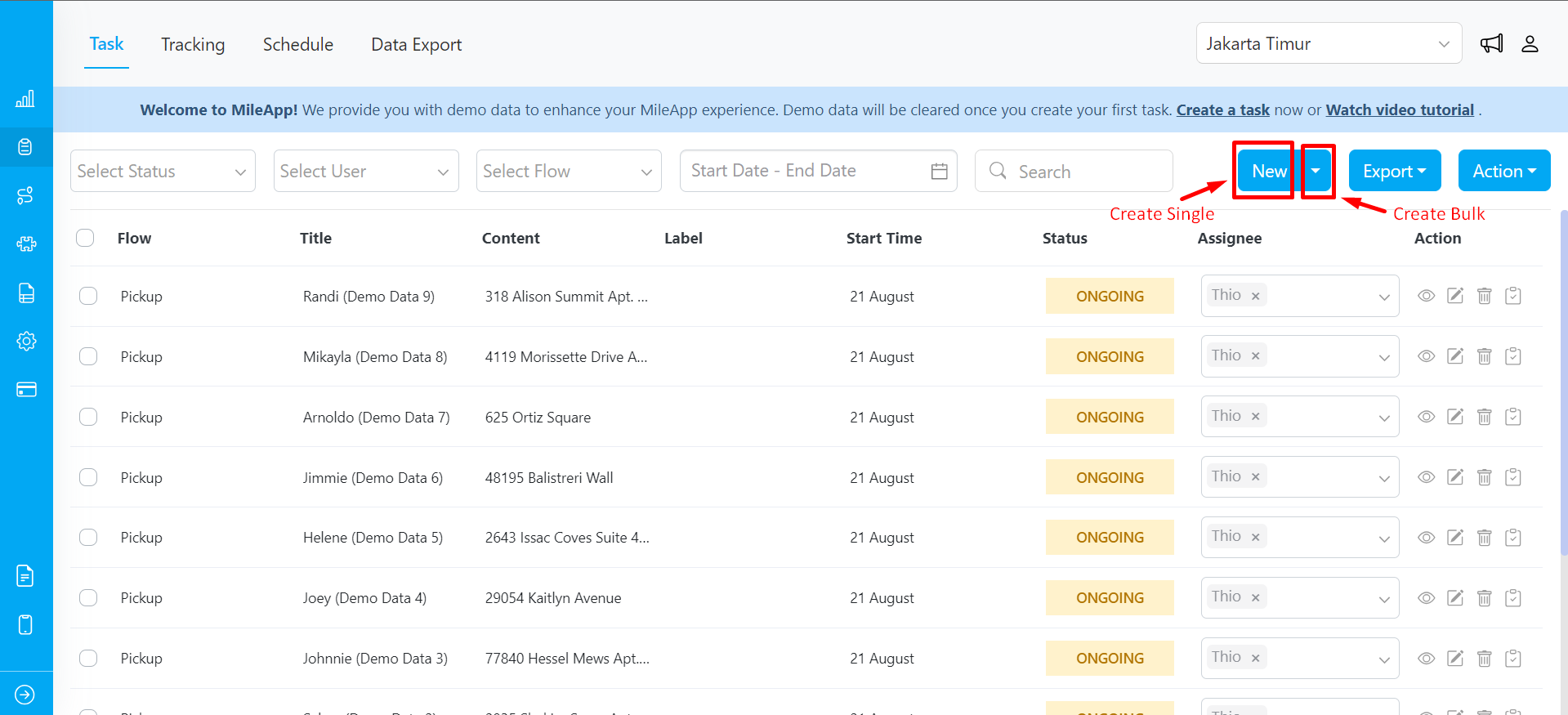Switch to the Task tab
This screenshot has width=1568, height=715.
[106, 44]
